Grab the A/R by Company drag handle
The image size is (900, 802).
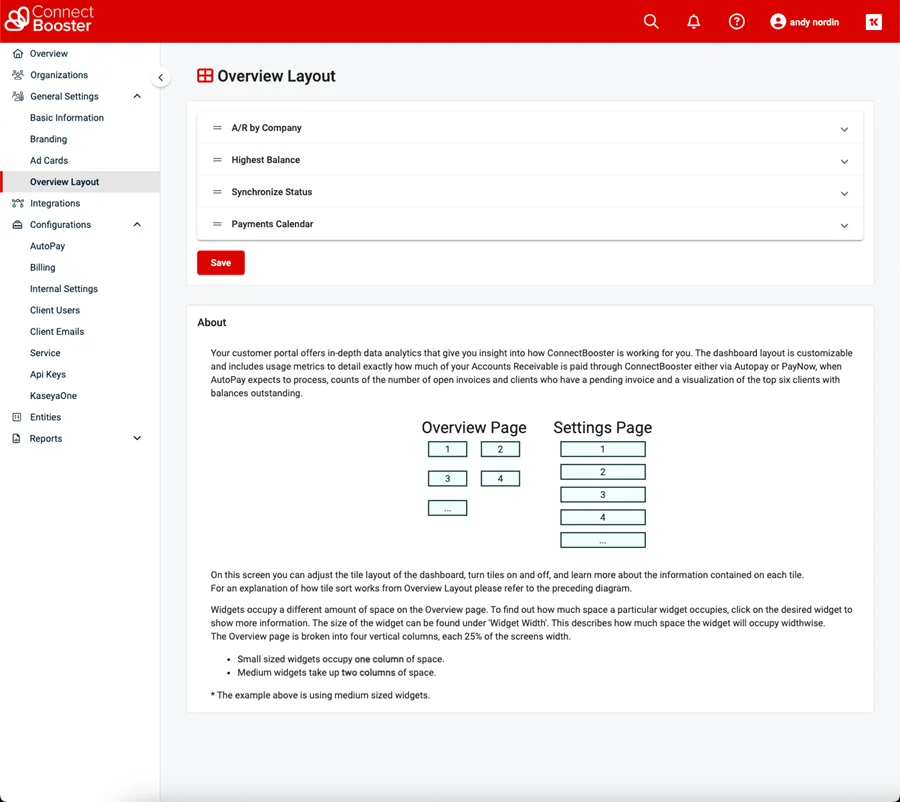(x=217, y=128)
